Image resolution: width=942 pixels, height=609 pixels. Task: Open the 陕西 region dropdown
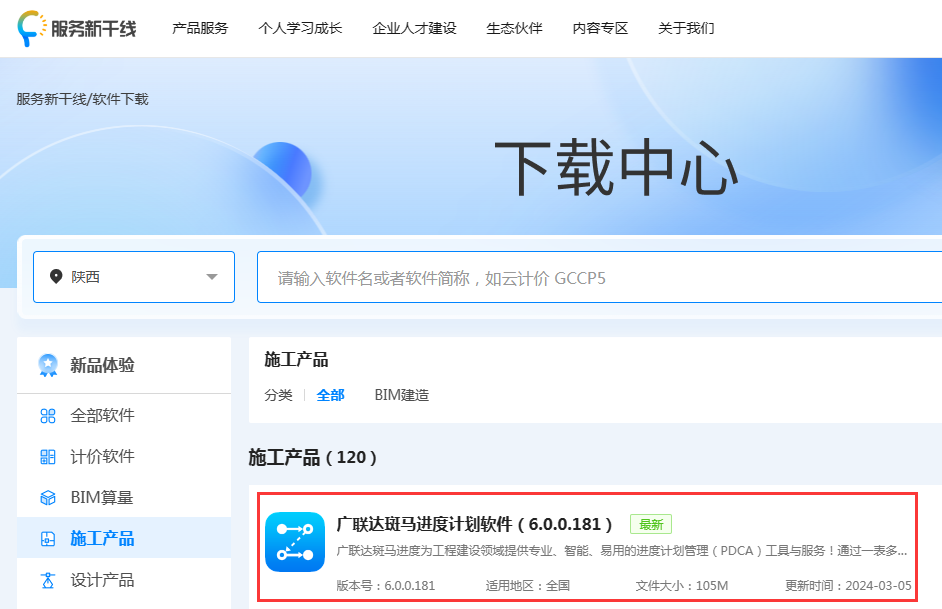134,277
